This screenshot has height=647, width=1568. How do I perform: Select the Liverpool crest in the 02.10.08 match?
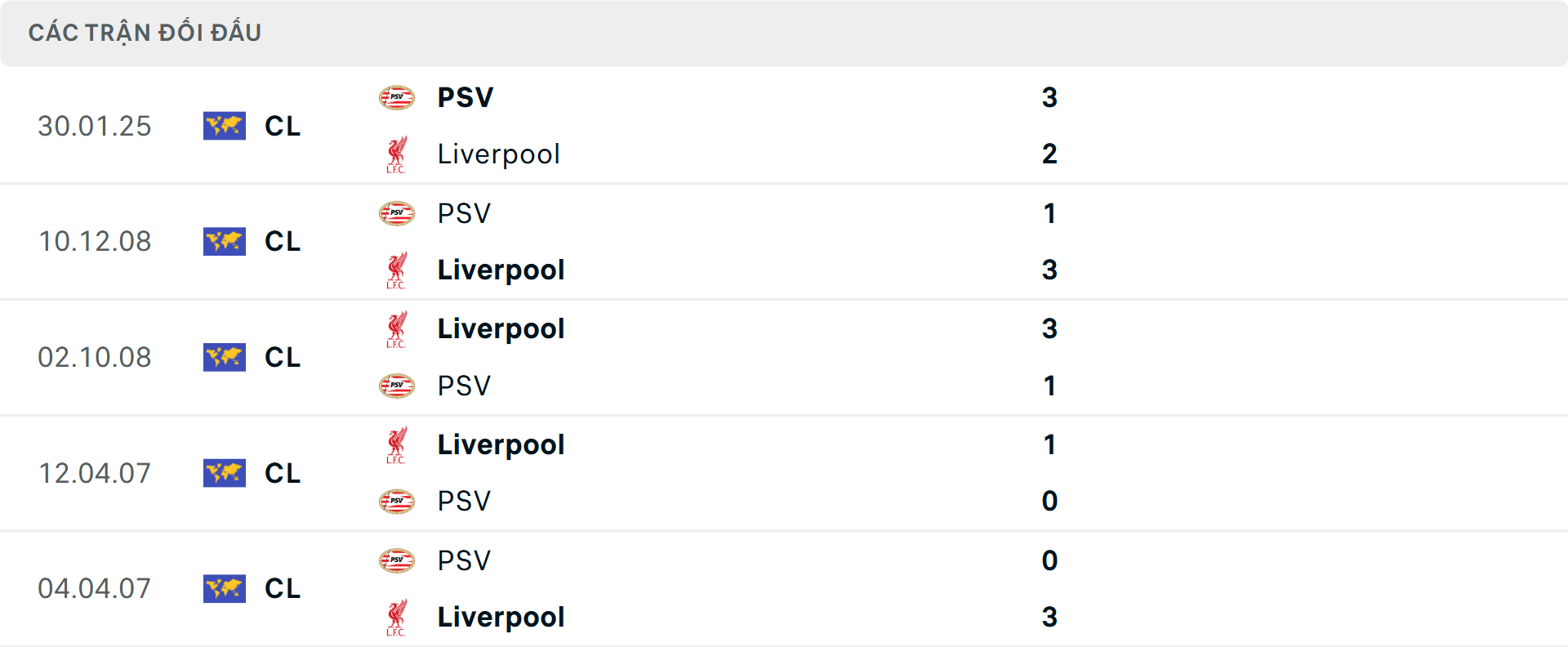(398, 328)
